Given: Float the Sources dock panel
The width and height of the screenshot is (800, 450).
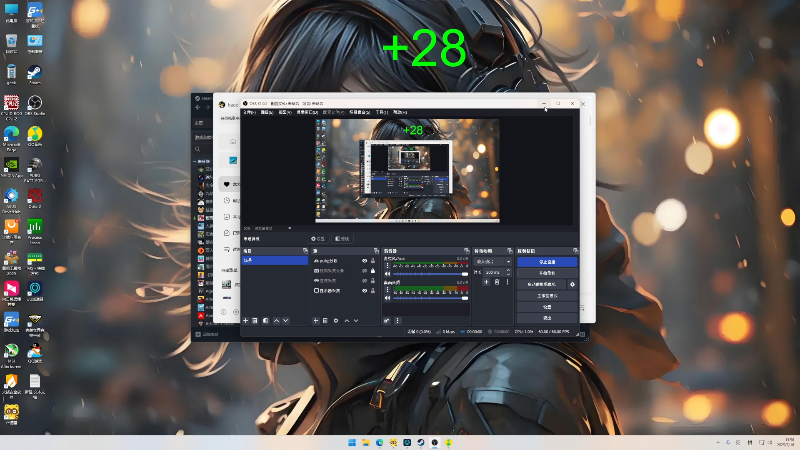Looking at the screenshot, I should pos(376,251).
